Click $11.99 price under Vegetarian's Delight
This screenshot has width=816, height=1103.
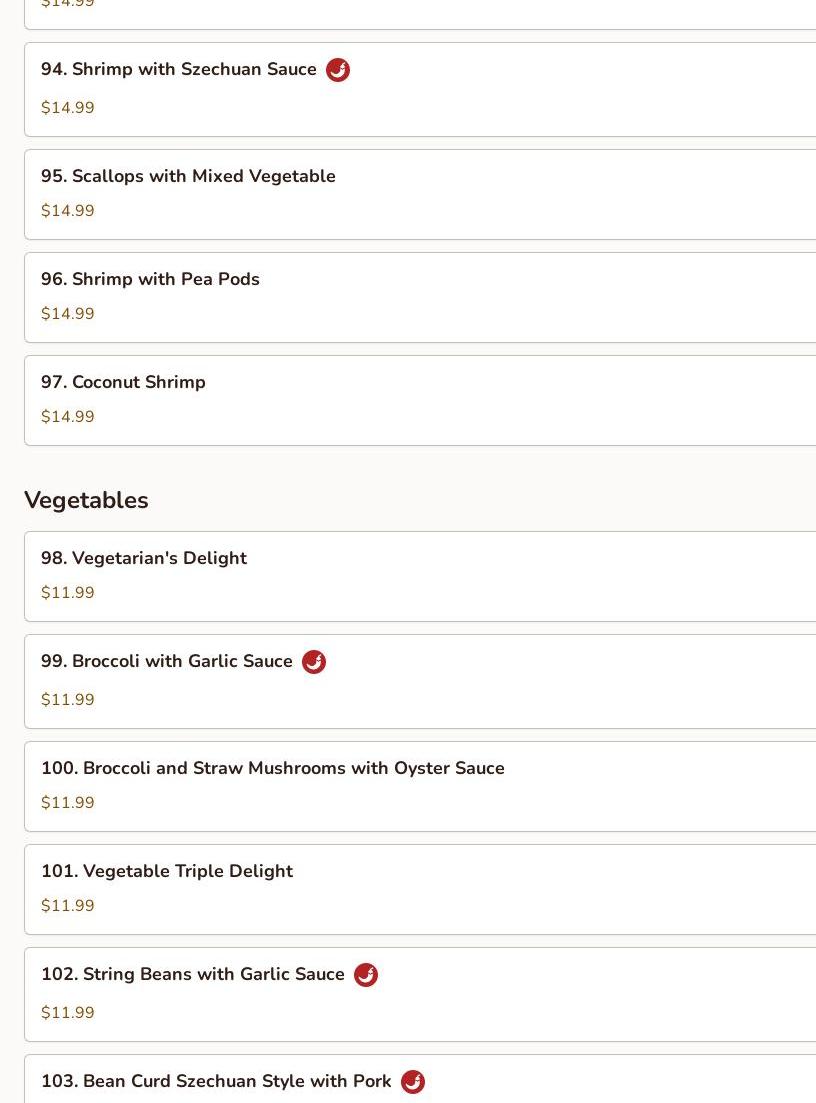point(68,593)
